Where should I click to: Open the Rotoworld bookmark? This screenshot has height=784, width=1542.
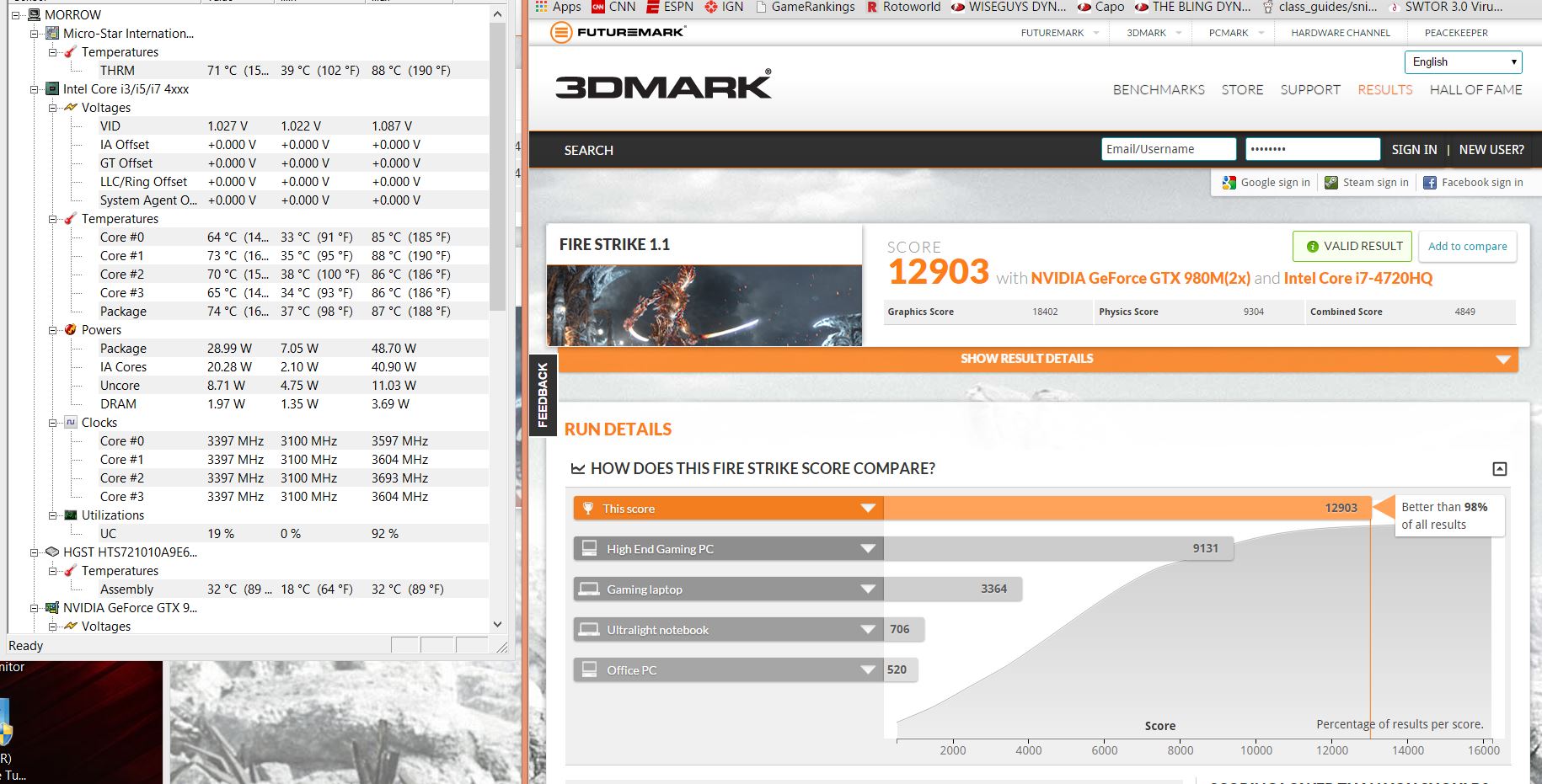pyautogui.click(x=902, y=7)
